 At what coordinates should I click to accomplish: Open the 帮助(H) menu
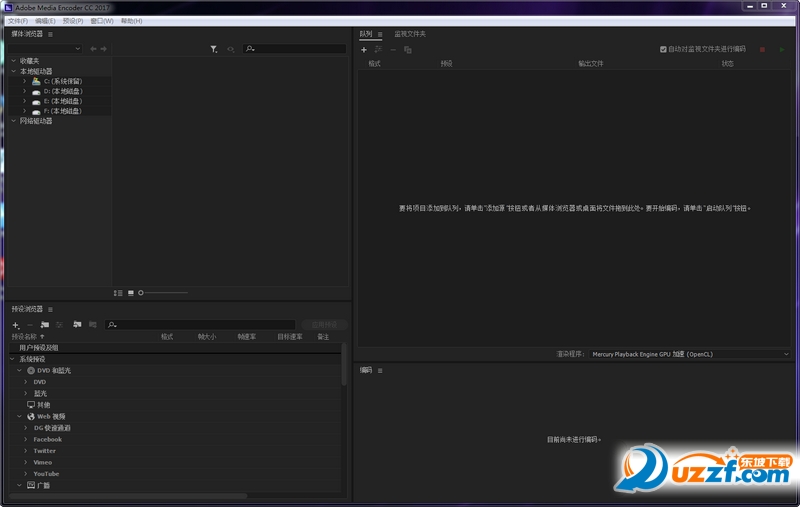click(132, 21)
